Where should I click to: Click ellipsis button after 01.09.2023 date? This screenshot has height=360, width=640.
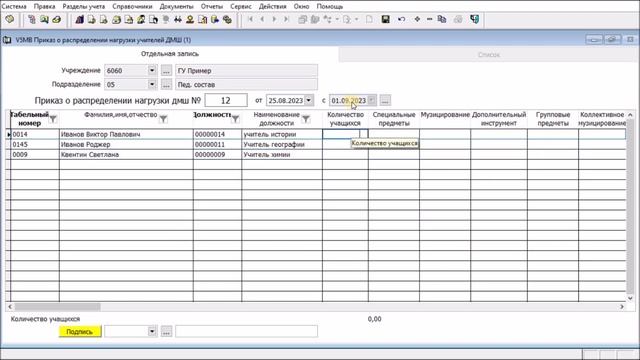click(385, 100)
